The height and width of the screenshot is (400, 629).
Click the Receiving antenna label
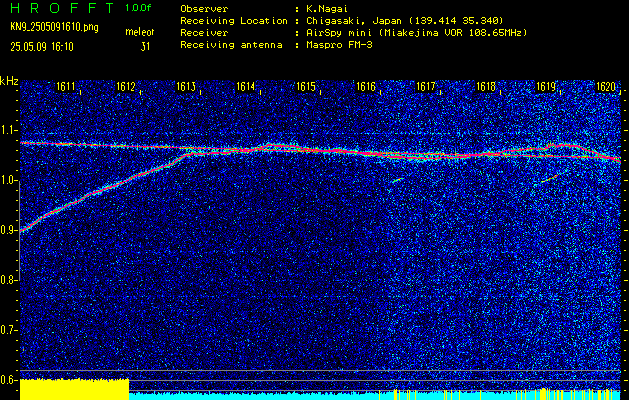(231, 45)
